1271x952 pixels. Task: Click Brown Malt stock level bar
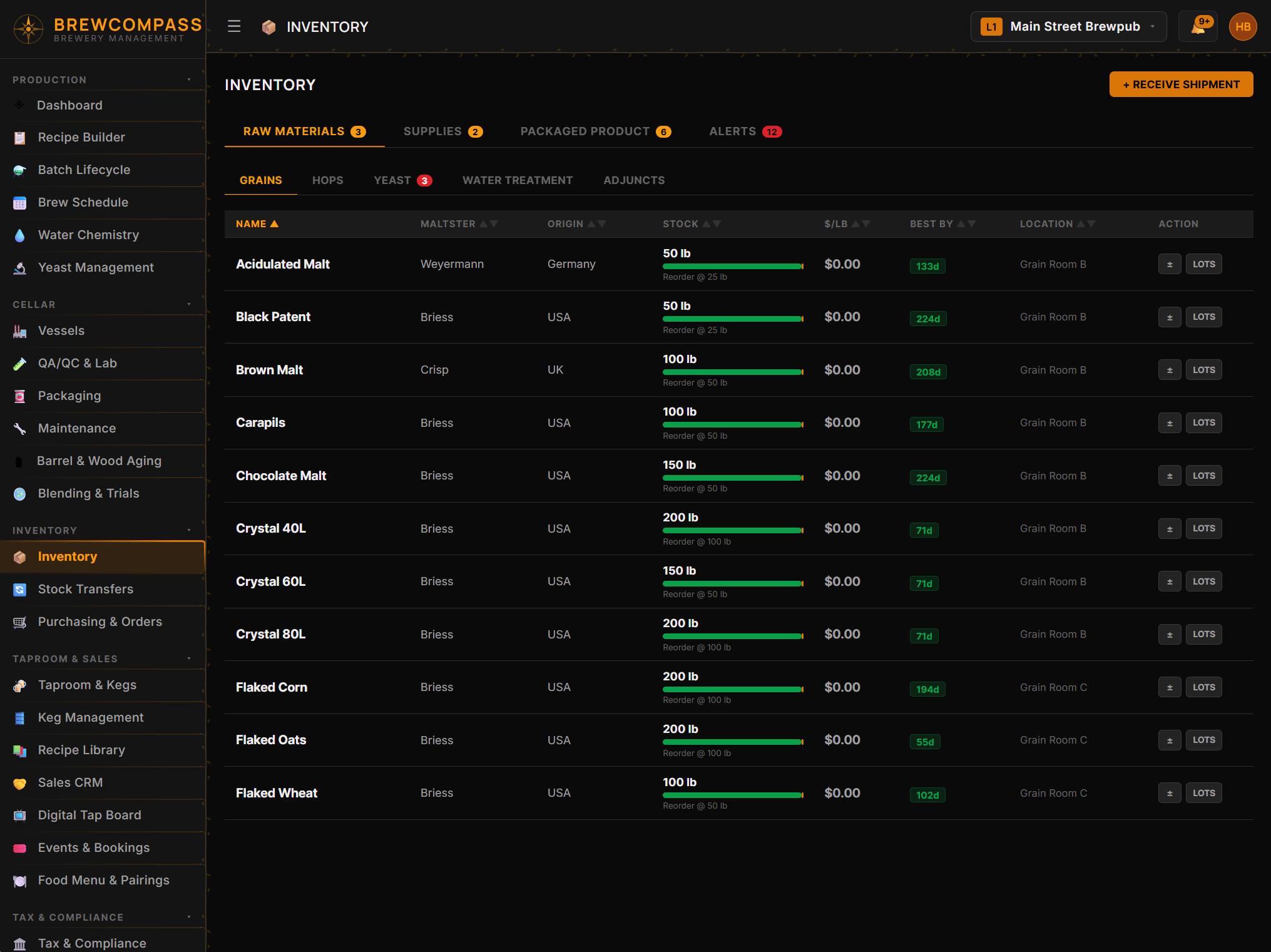733,372
